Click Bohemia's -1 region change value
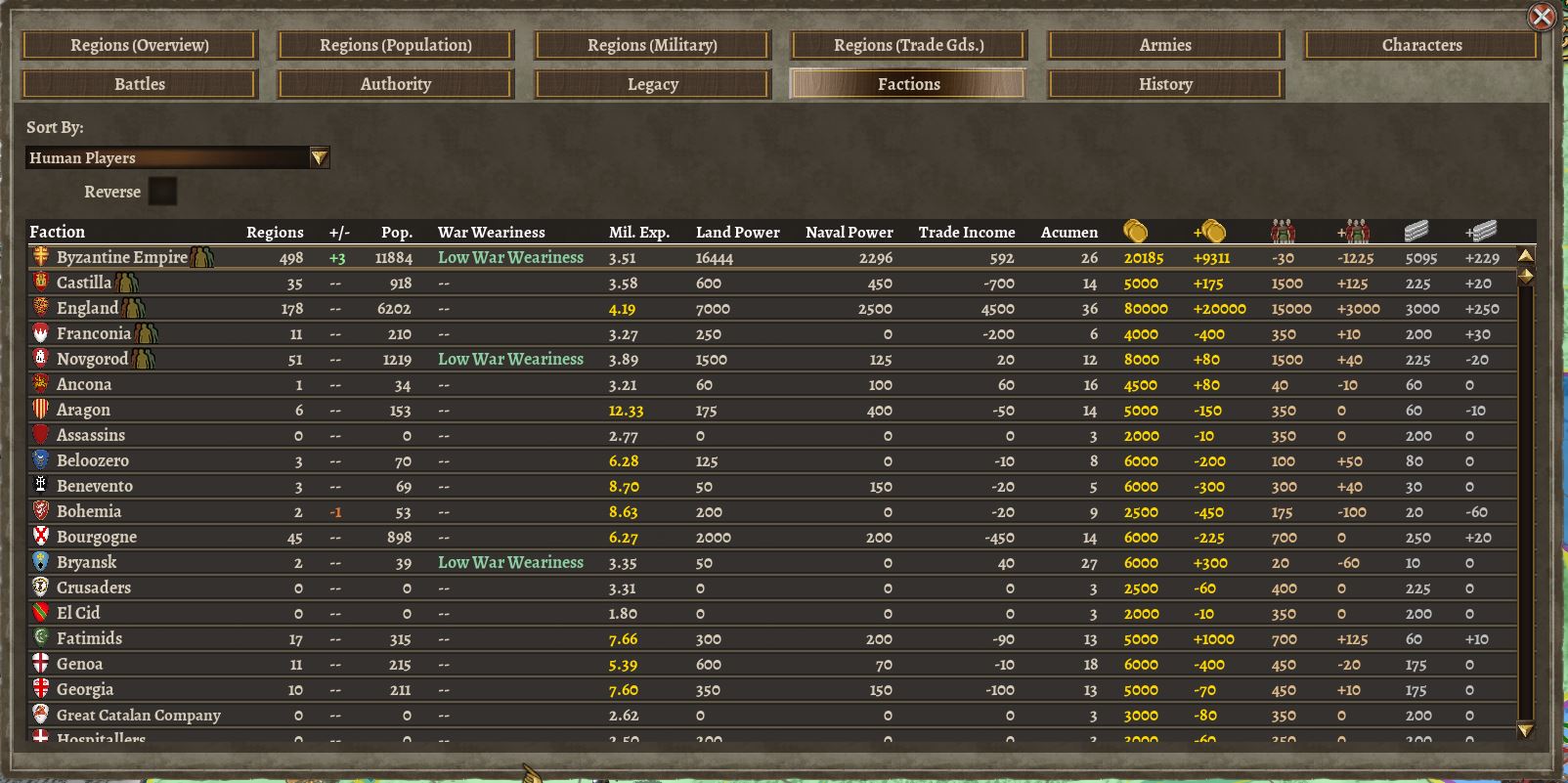This screenshot has height=783, width=1568. coord(335,512)
